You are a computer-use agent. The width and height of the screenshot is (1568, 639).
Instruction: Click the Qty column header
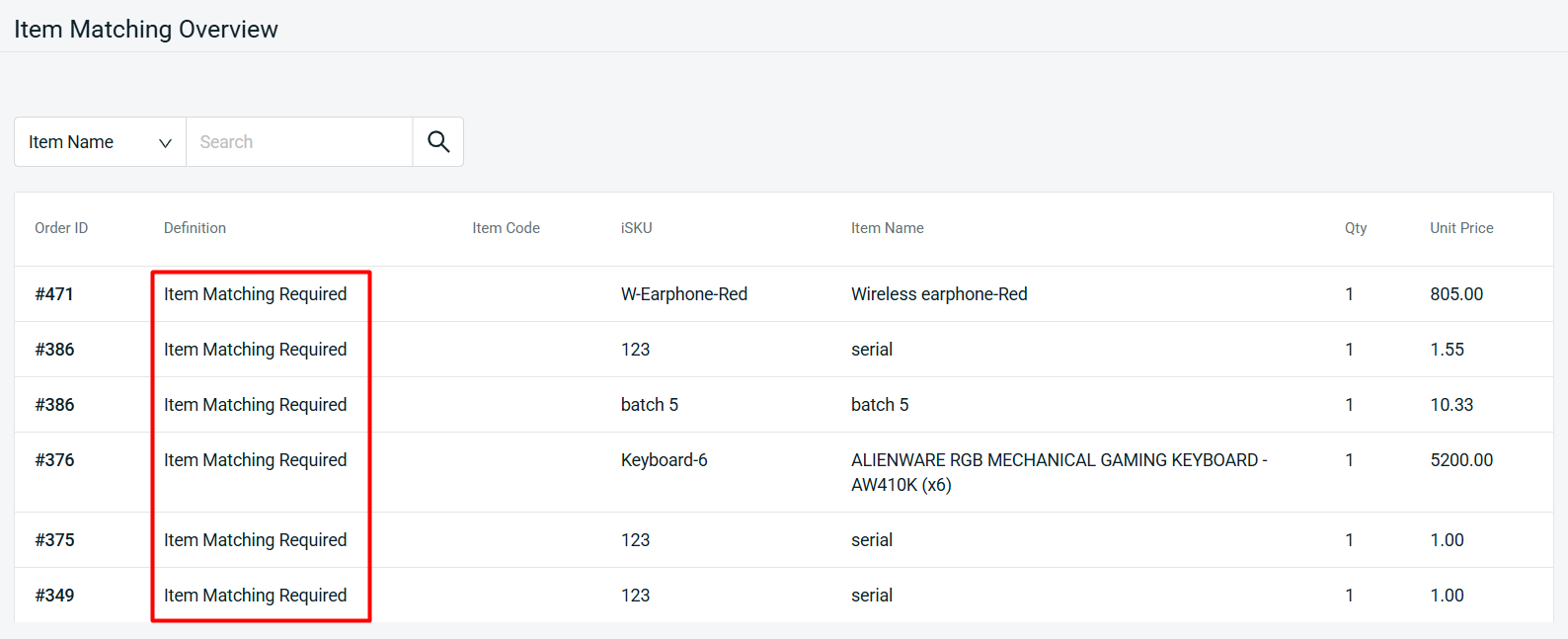(1355, 228)
